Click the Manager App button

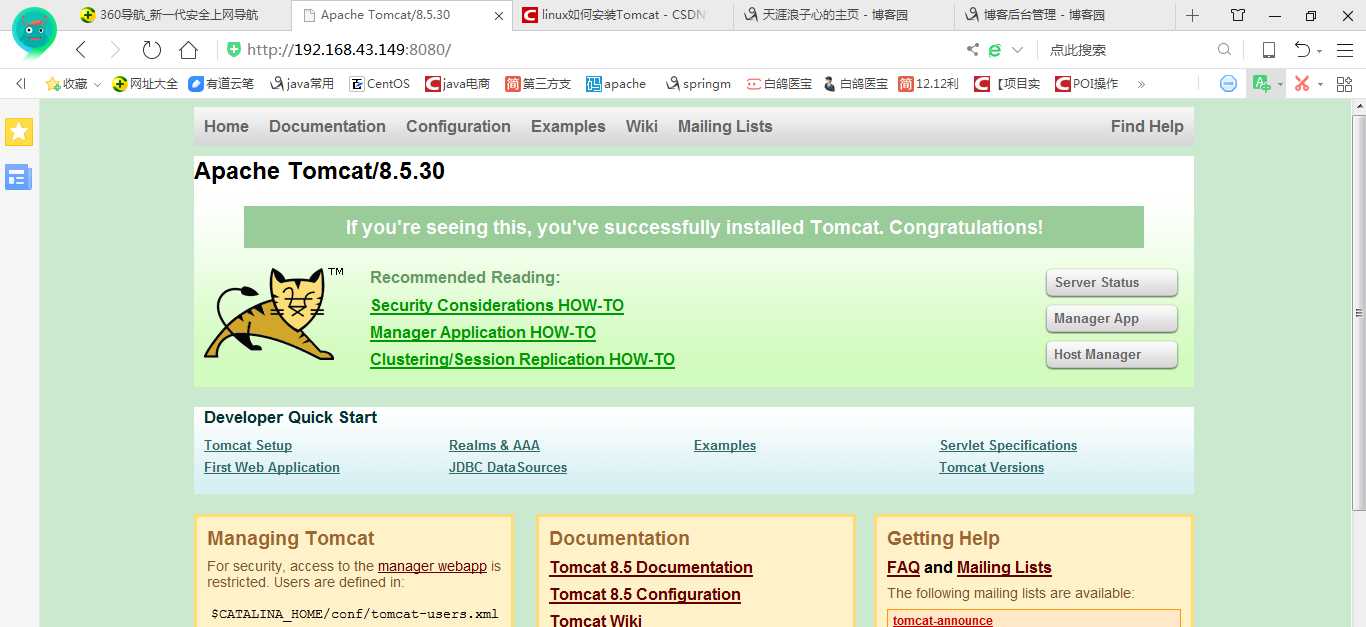[x=1112, y=319]
